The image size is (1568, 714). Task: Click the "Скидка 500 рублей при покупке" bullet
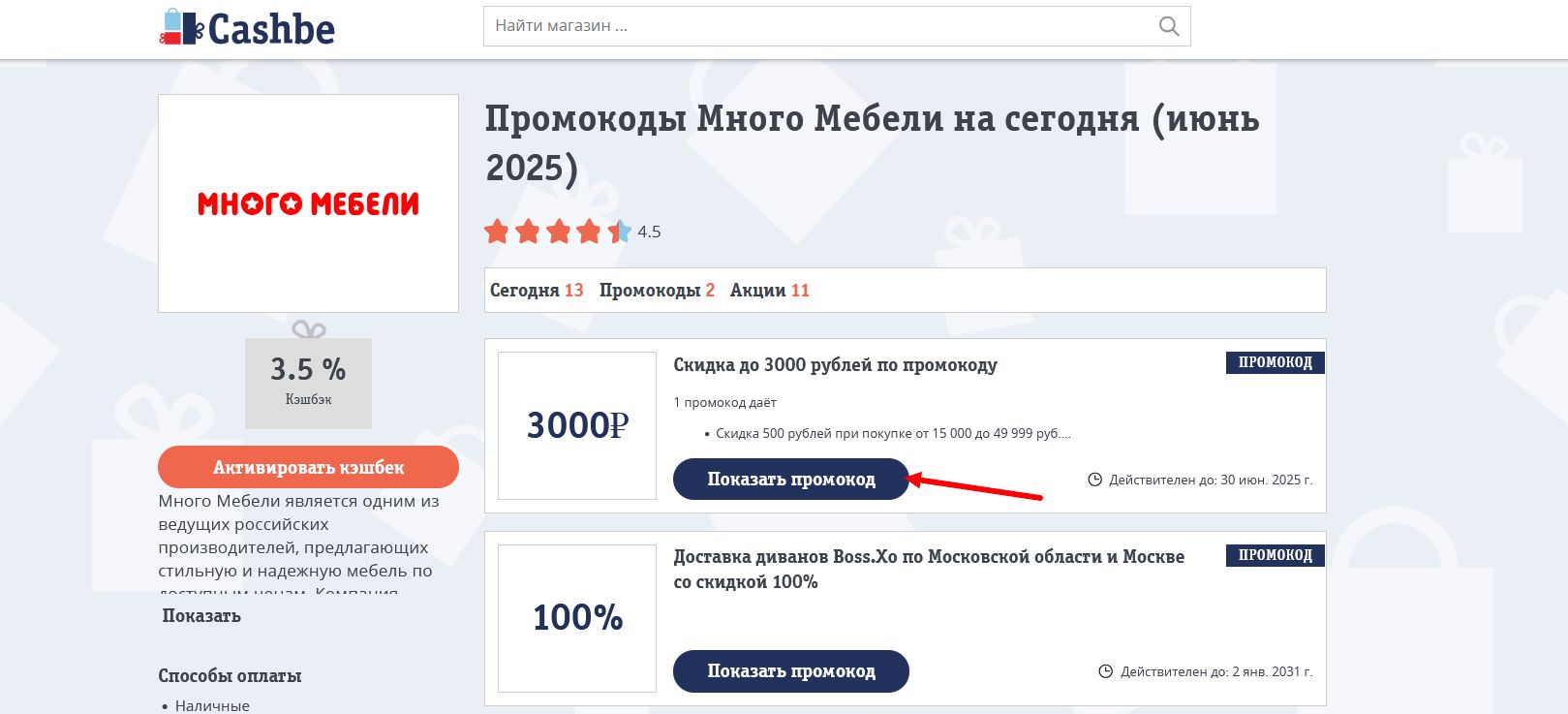(x=893, y=433)
